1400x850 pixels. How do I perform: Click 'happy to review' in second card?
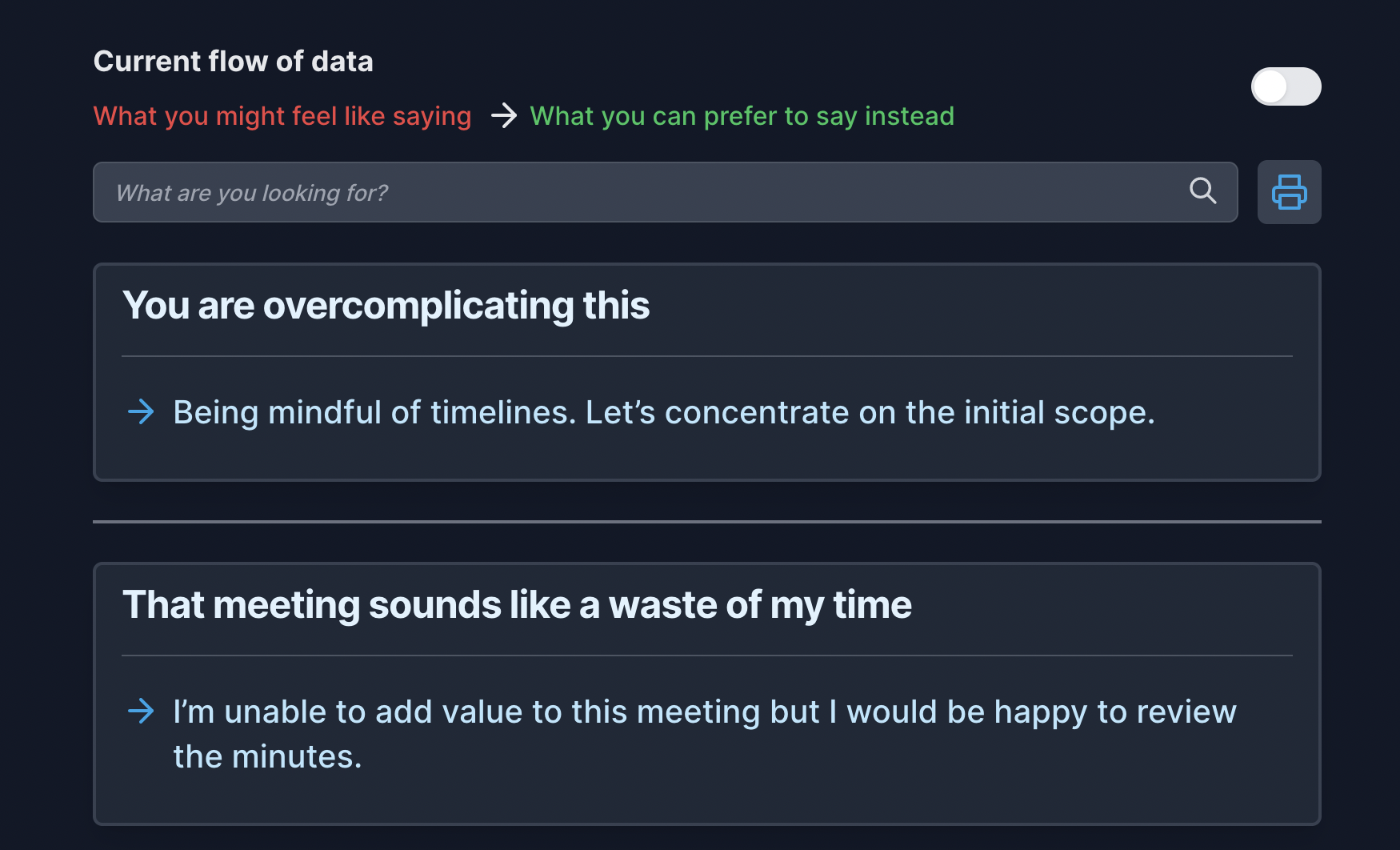coord(1115,712)
